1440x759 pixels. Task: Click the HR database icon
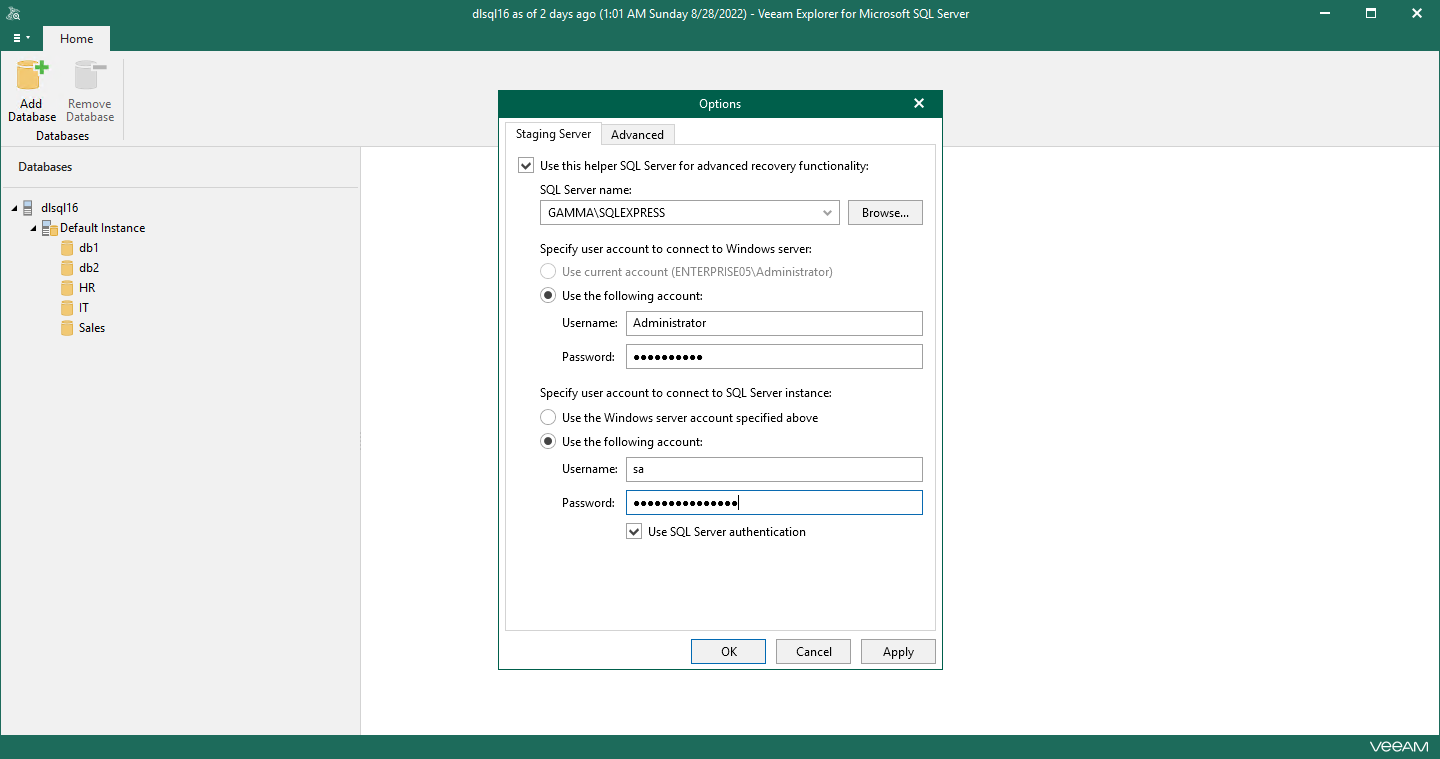[67, 288]
